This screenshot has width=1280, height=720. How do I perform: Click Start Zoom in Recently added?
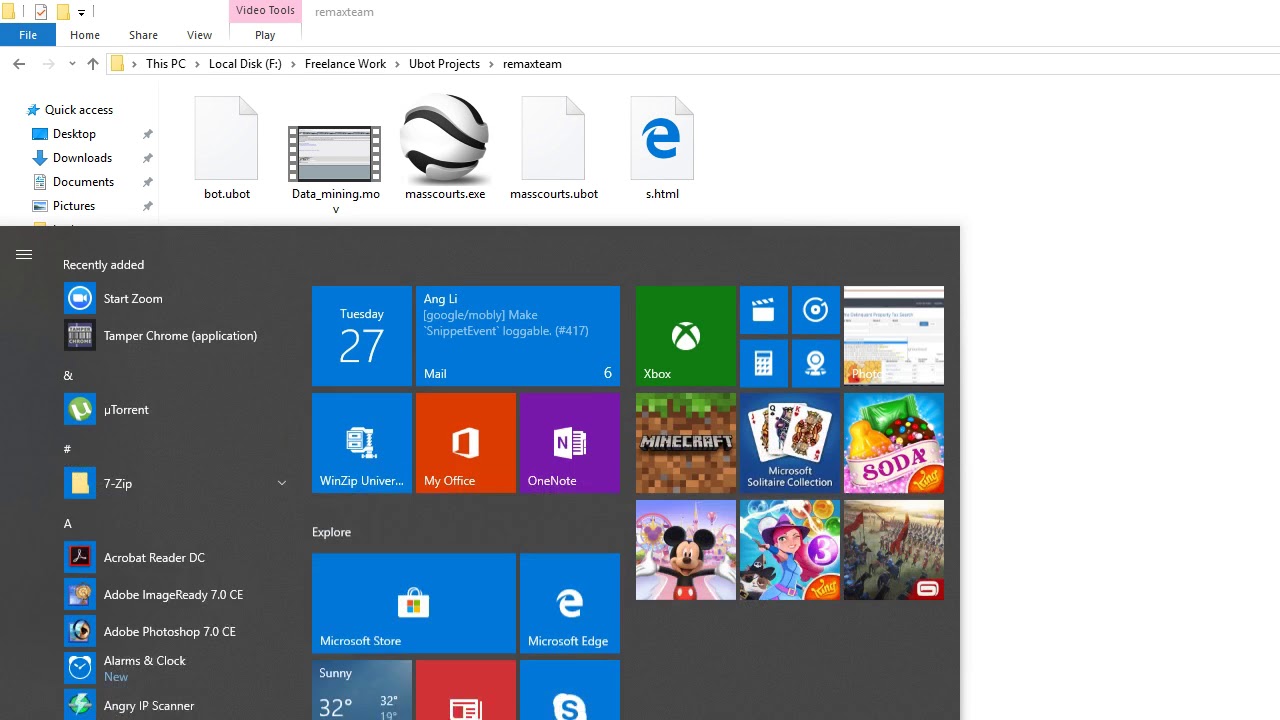pyautogui.click(x=132, y=299)
